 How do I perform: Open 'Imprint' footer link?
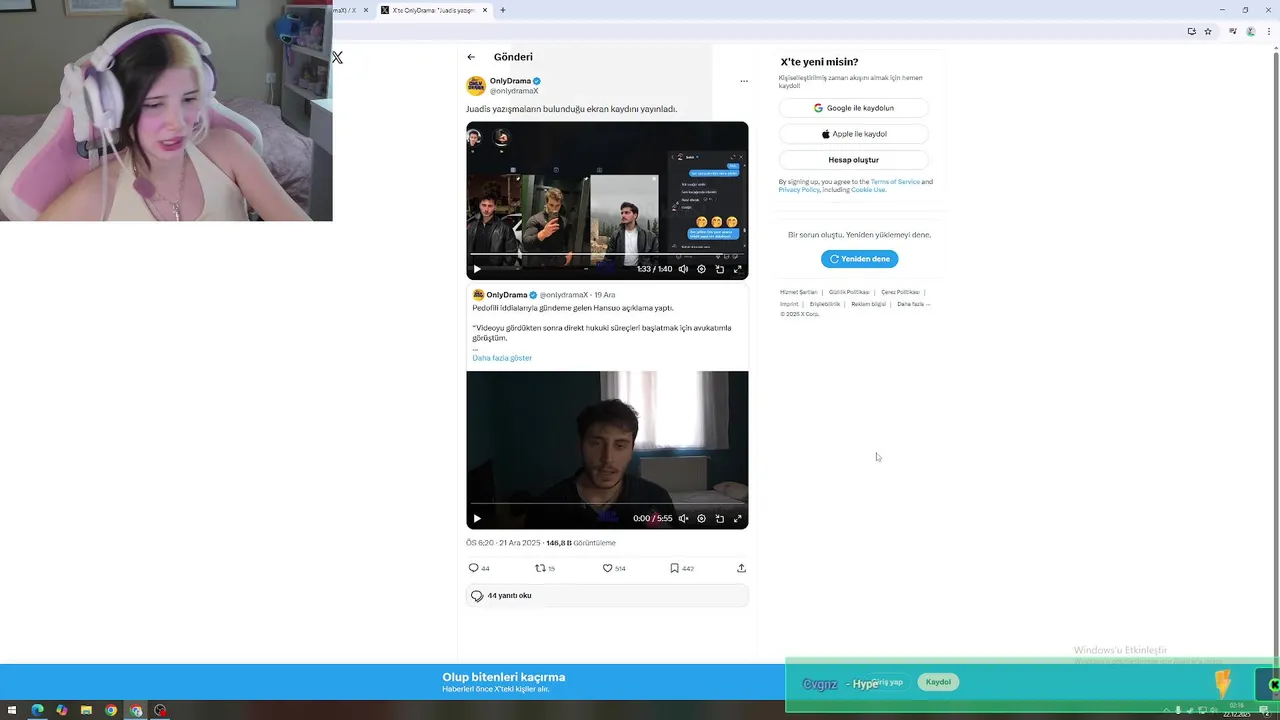pyautogui.click(x=789, y=304)
